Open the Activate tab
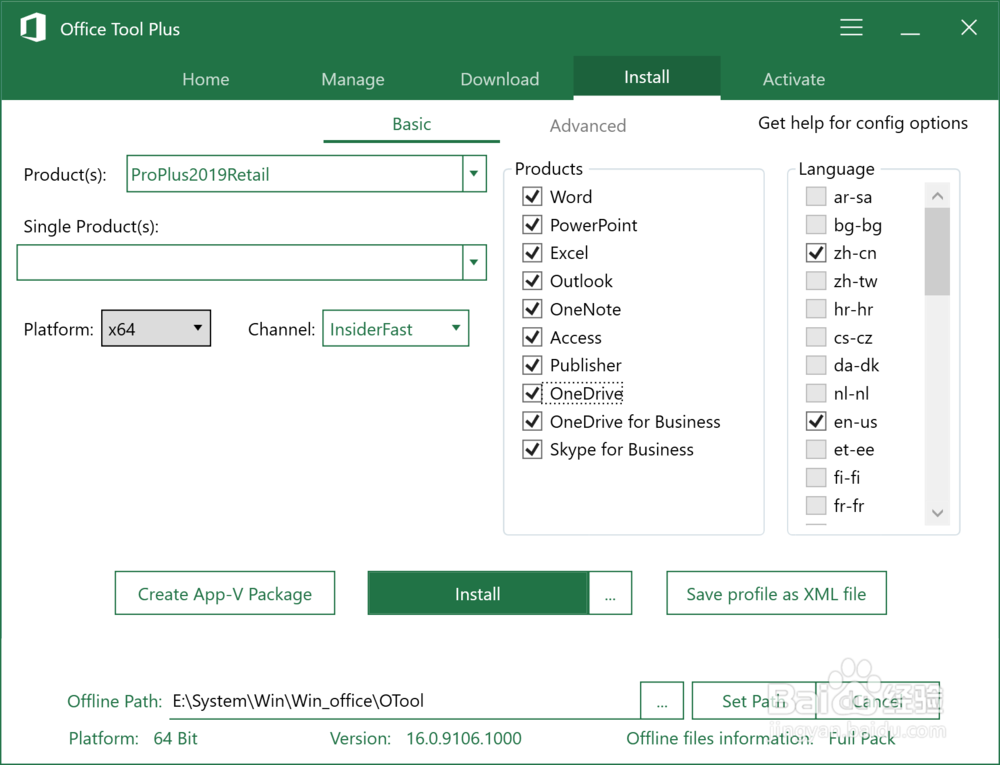 (793, 79)
